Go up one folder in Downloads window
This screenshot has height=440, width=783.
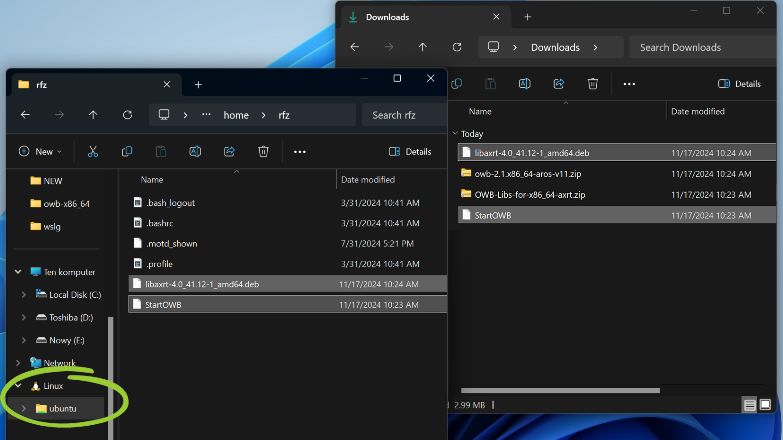422,47
